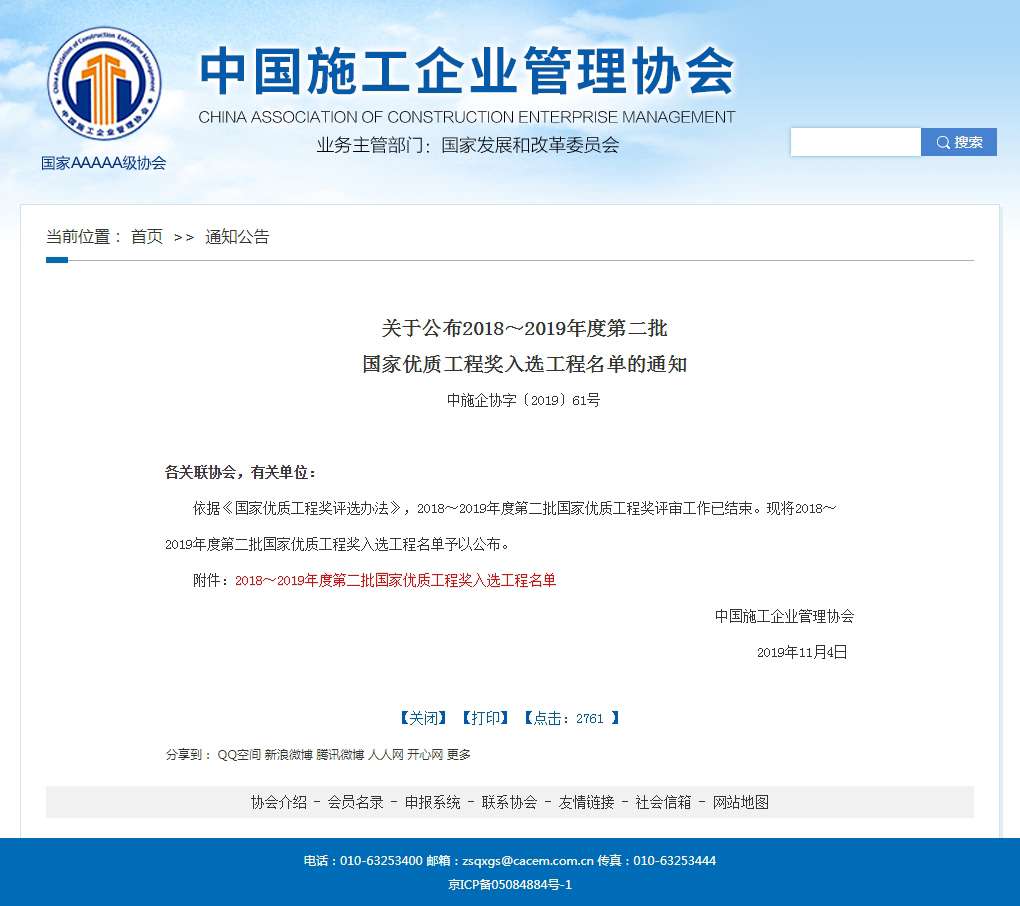
Task: Share to QQ空间
Action: [239, 754]
